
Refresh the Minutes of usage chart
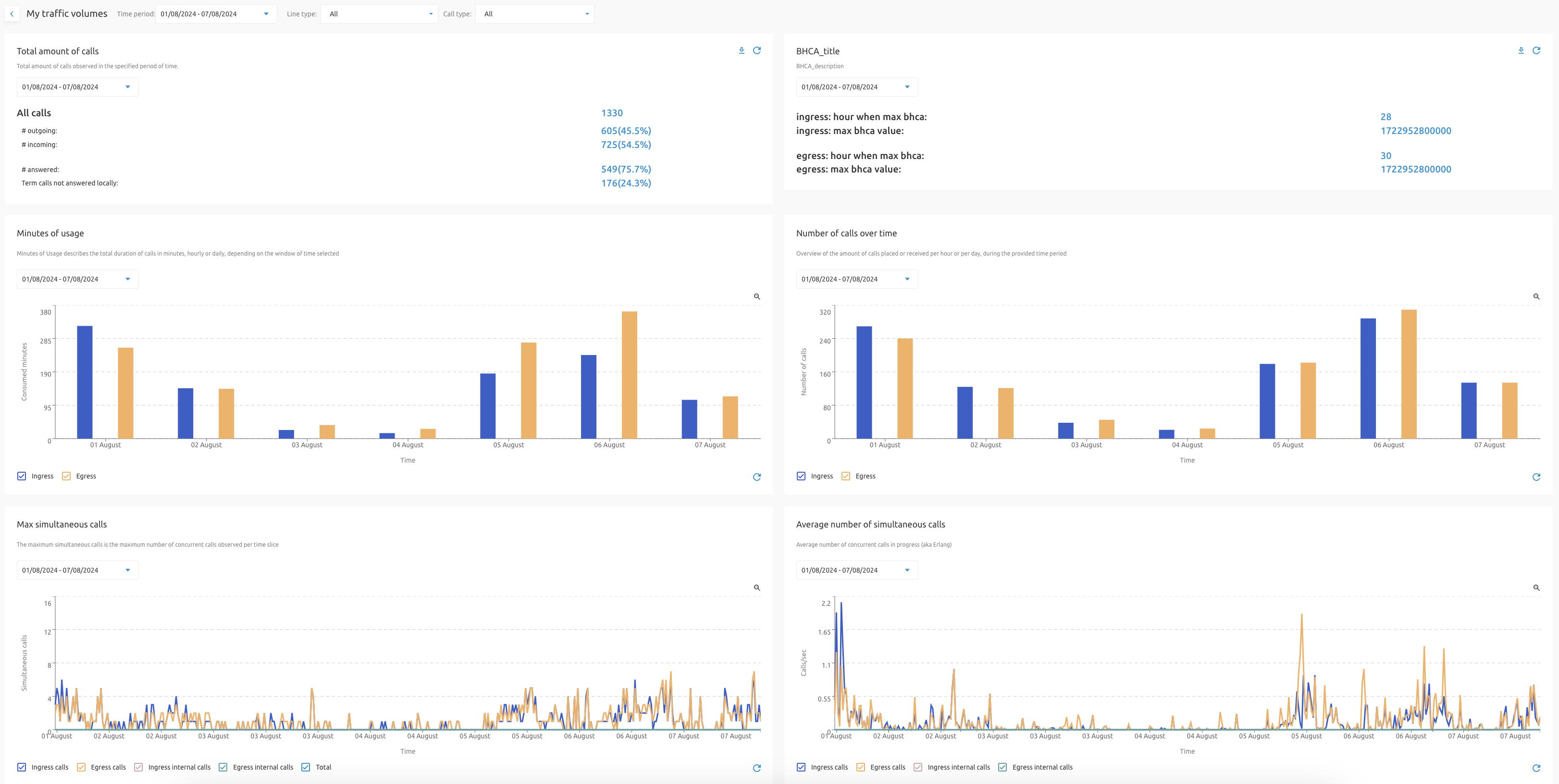pos(756,477)
